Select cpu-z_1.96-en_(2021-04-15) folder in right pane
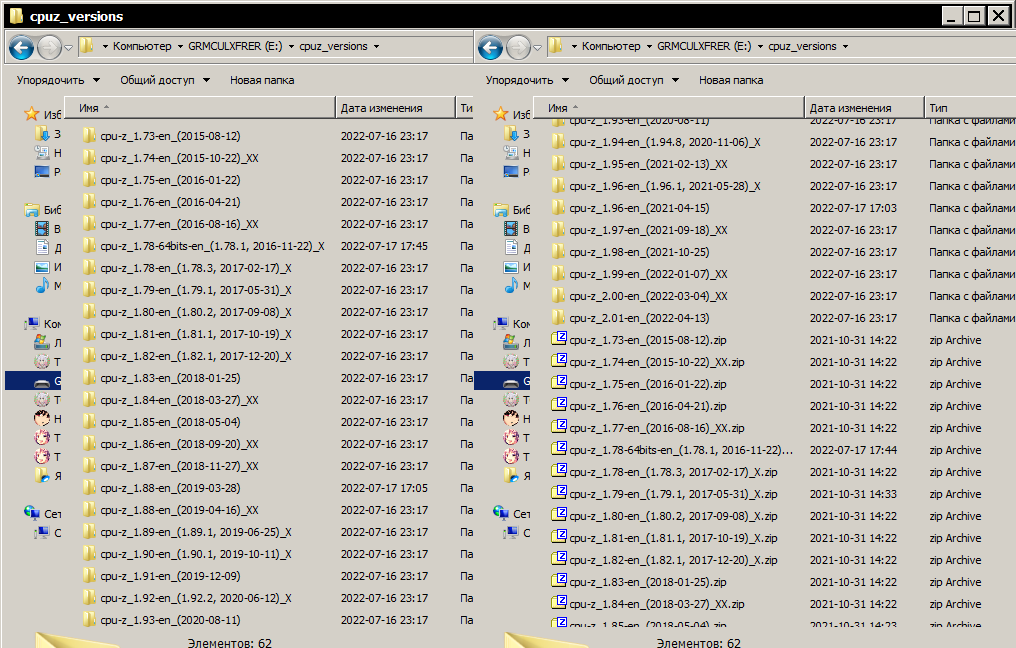The width and height of the screenshot is (1016, 648). (x=640, y=207)
